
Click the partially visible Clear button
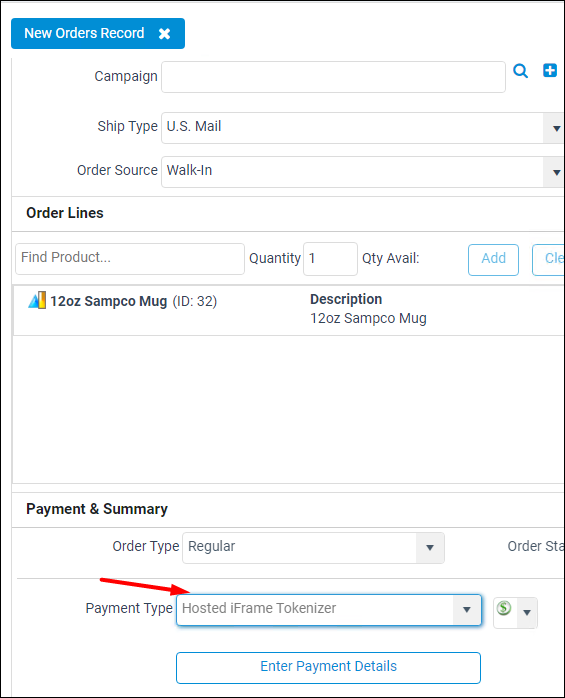click(549, 260)
